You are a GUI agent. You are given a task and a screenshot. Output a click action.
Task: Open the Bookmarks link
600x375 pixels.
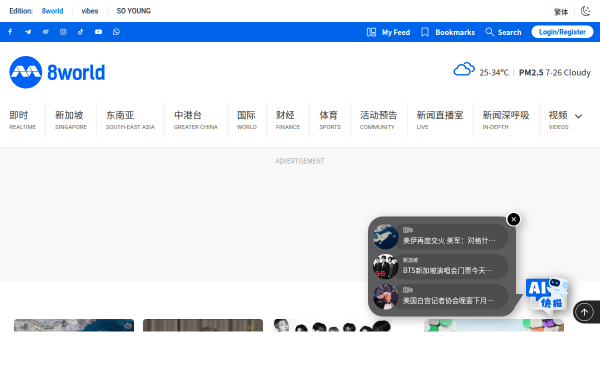click(x=455, y=33)
